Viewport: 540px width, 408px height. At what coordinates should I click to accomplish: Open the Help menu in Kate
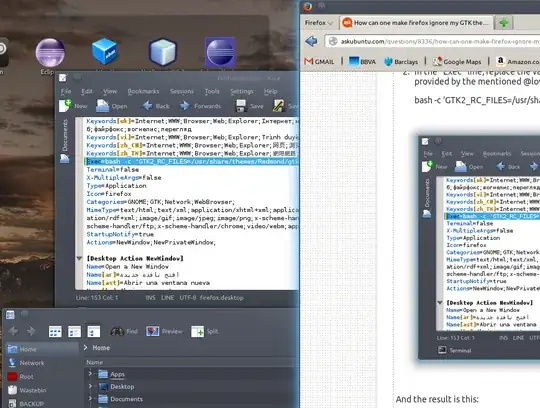click(x=270, y=91)
